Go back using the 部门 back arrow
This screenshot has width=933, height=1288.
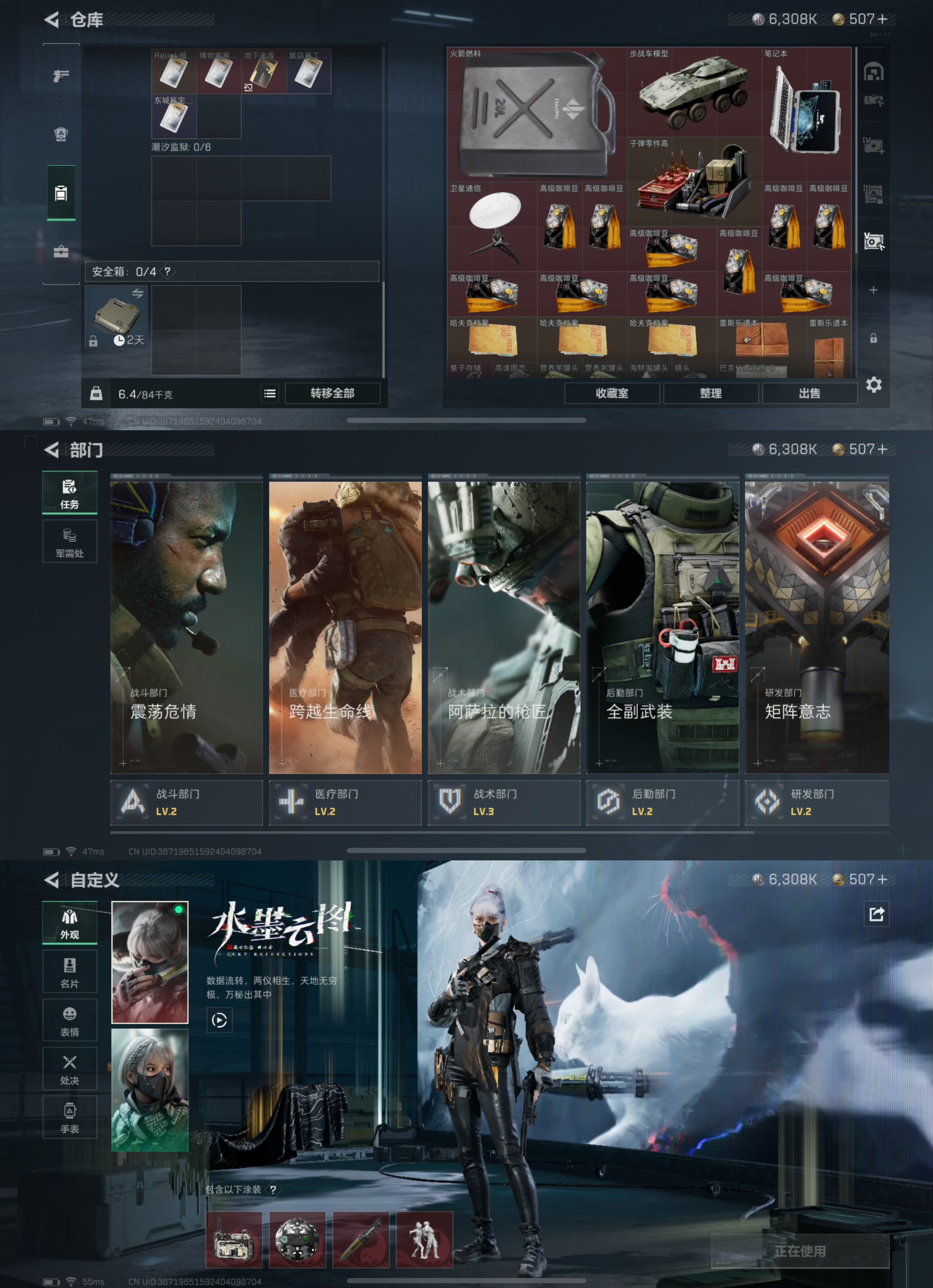(x=52, y=450)
